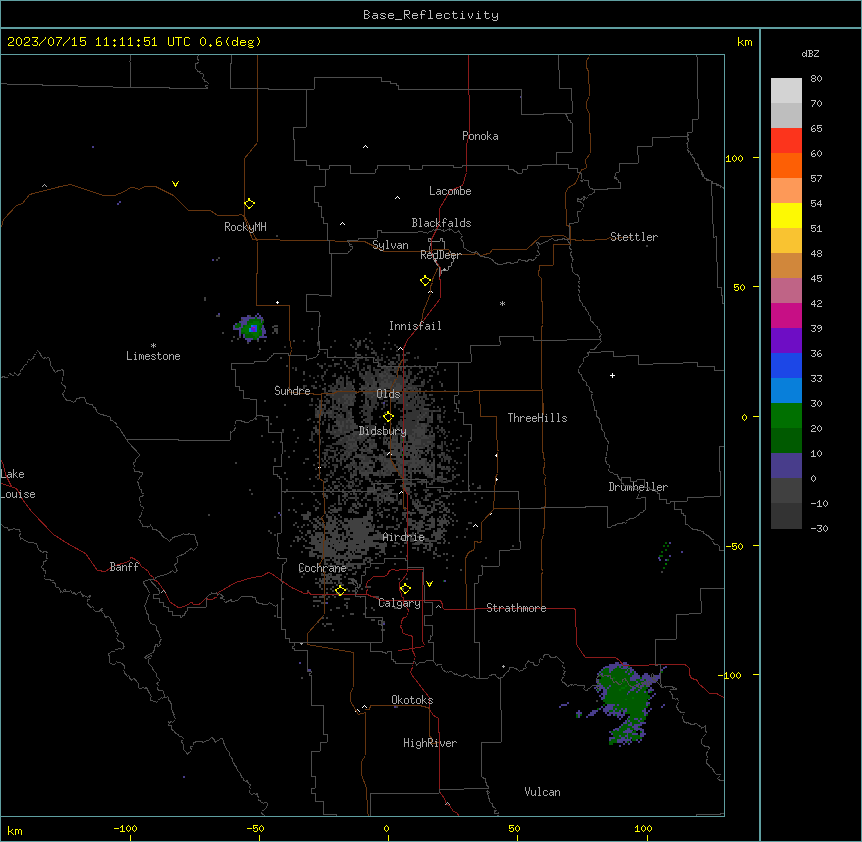Click the white asterisk east of Innisfail
Viewport: 862px width, 842px height.
502,303
